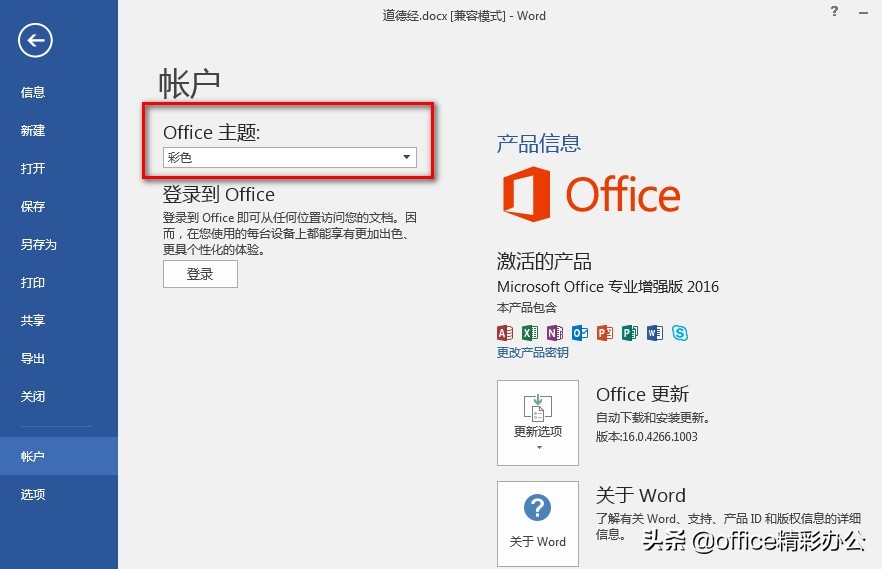Click the 版本:16.0.4266.1003 text
Screen dimensions: 882x569
[646, 436]
